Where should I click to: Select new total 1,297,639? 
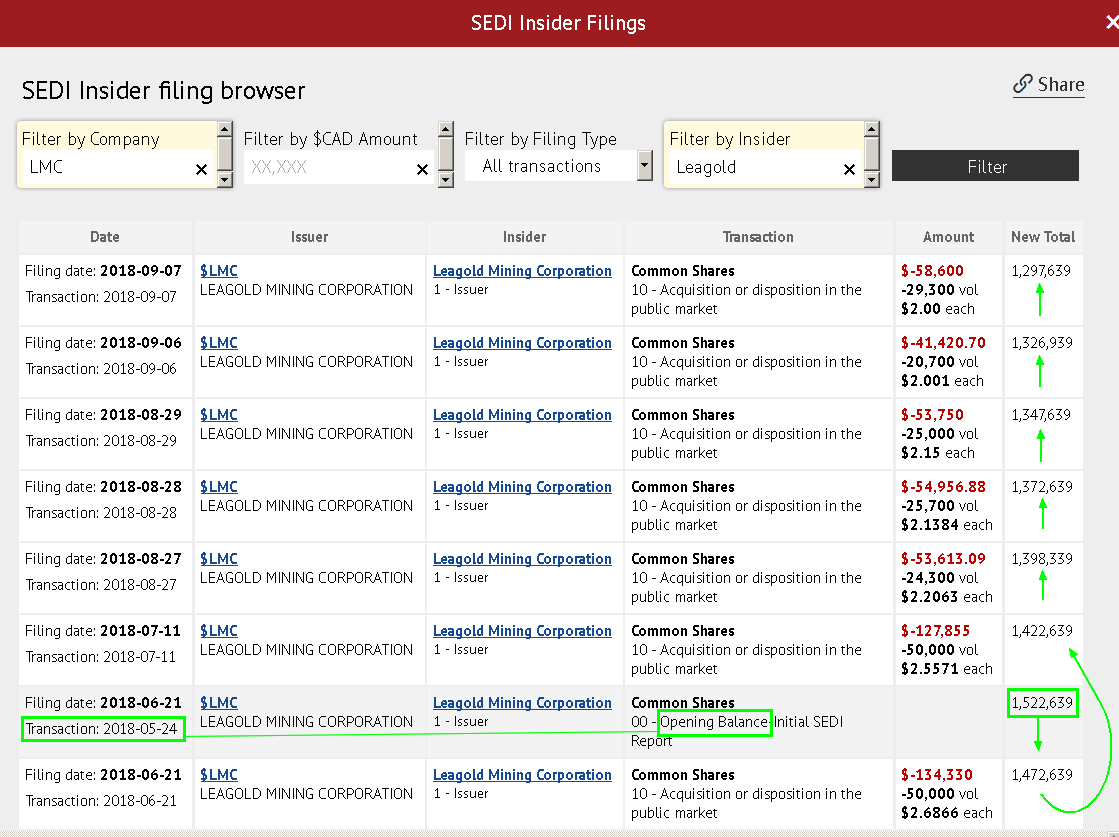(x=1041, y=271)
